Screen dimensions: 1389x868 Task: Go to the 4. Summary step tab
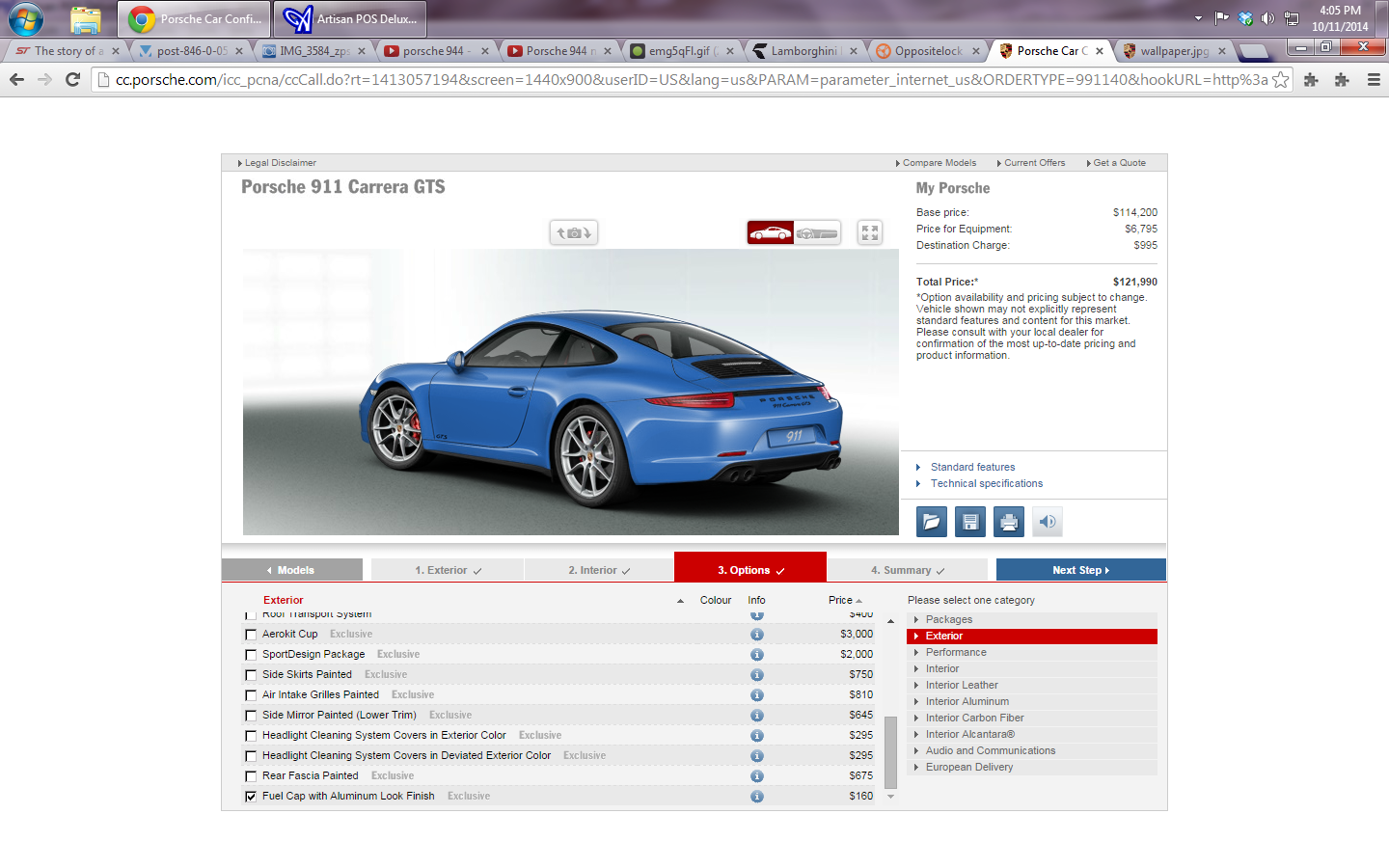pyautogui.click(x=908, y=570)
